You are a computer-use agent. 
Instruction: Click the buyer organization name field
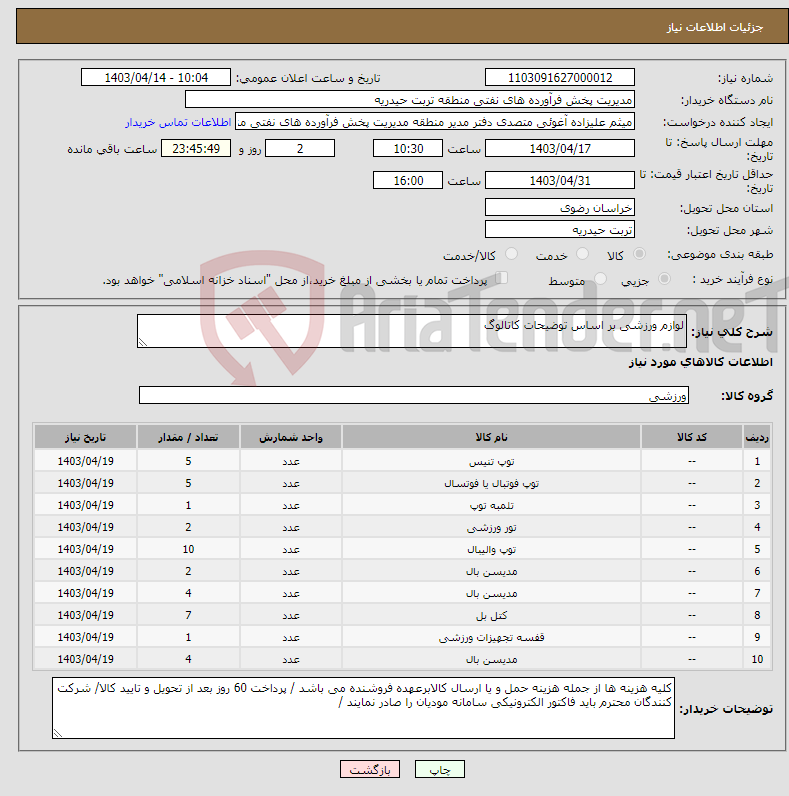[410, 100]
